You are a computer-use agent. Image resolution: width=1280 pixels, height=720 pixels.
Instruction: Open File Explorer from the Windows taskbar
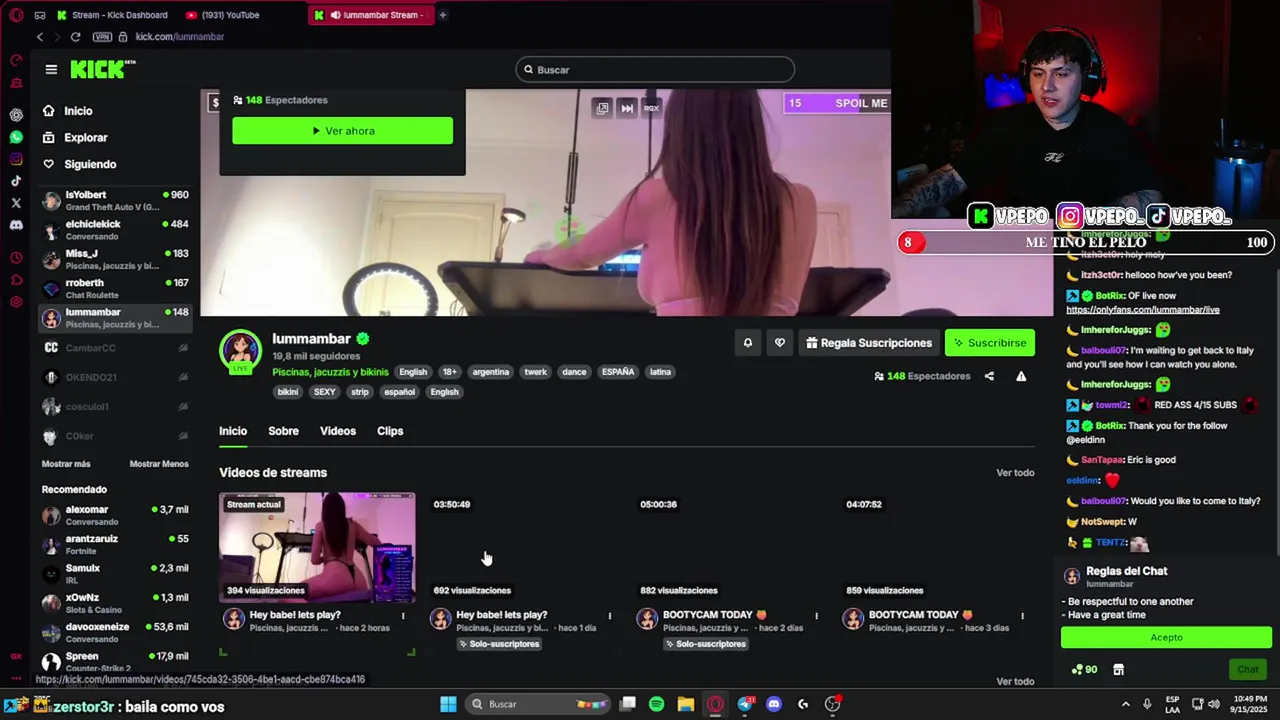(x=685, y=704)
